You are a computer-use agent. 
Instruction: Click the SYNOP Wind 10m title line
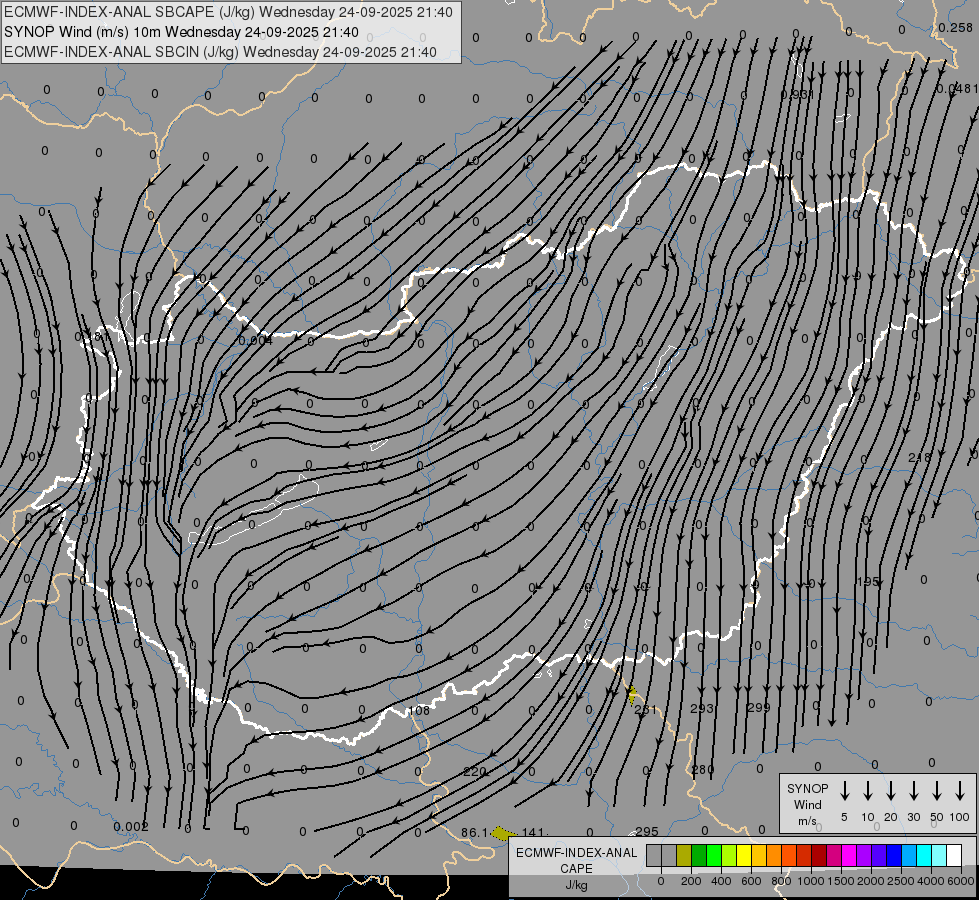[181, 32]
